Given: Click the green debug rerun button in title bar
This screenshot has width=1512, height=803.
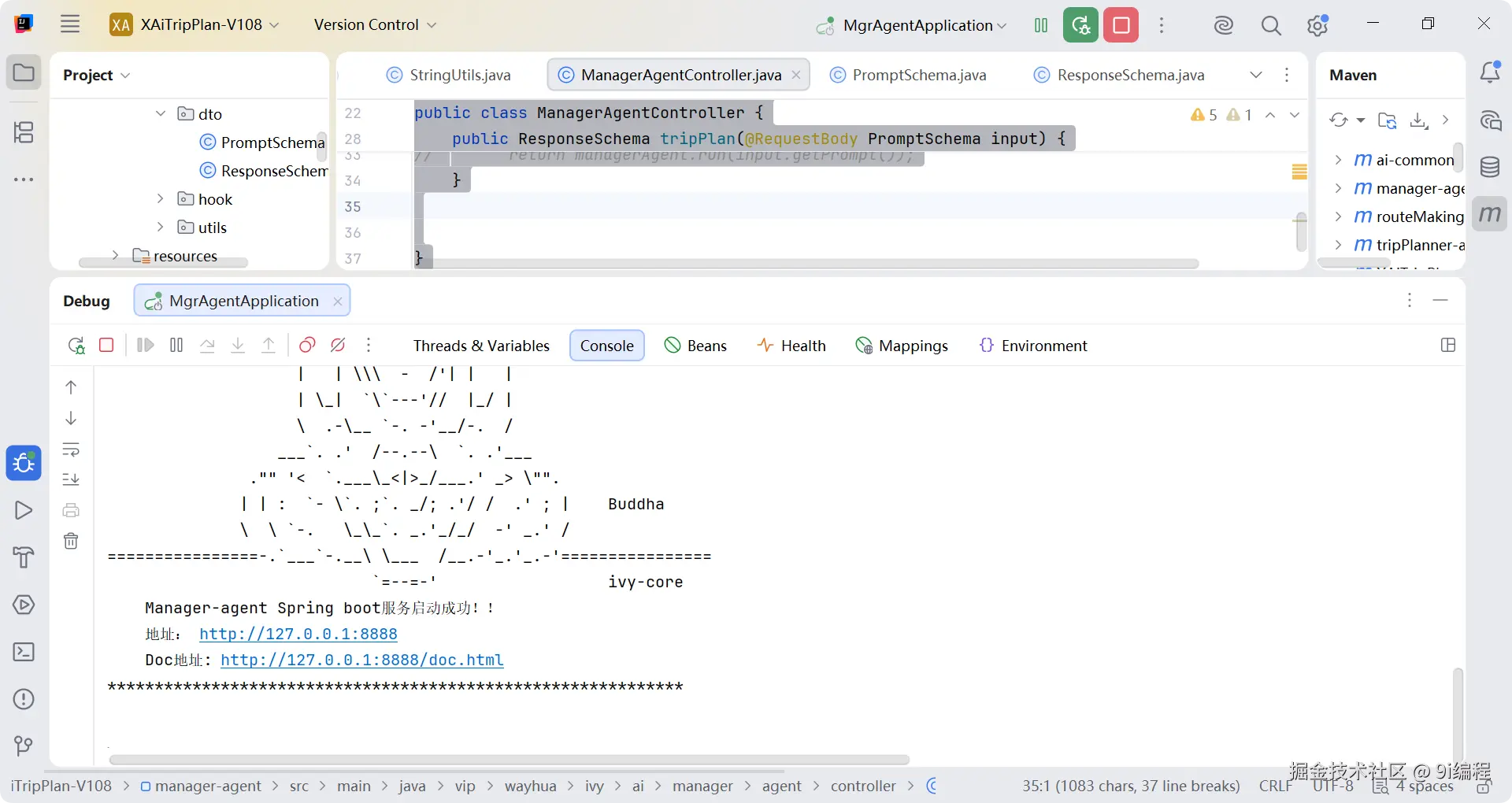Looking at the screenshot, I should (x=1080, y=25).
